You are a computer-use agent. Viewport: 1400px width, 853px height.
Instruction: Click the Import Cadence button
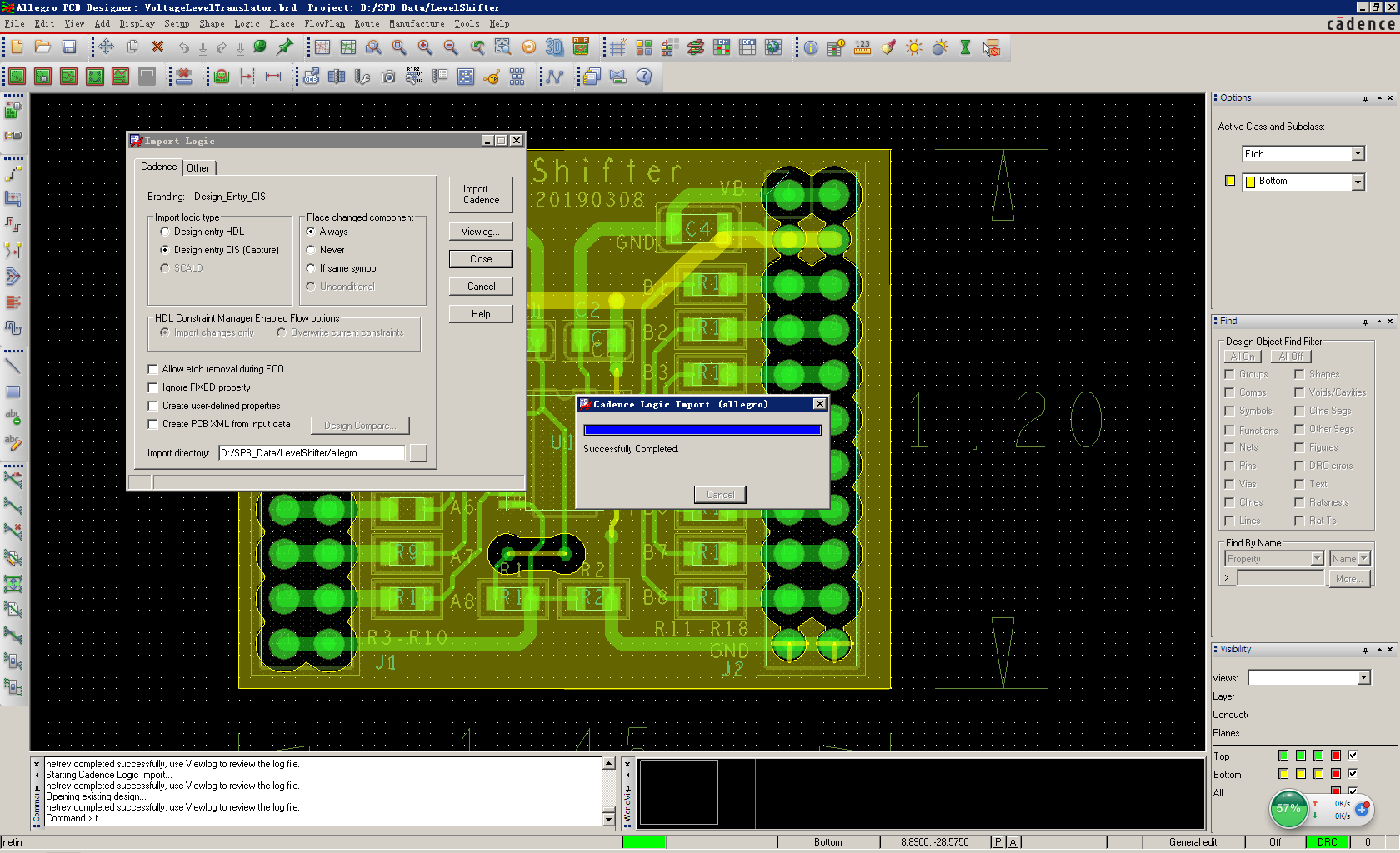pyautogui.click(x=481, y=195)
